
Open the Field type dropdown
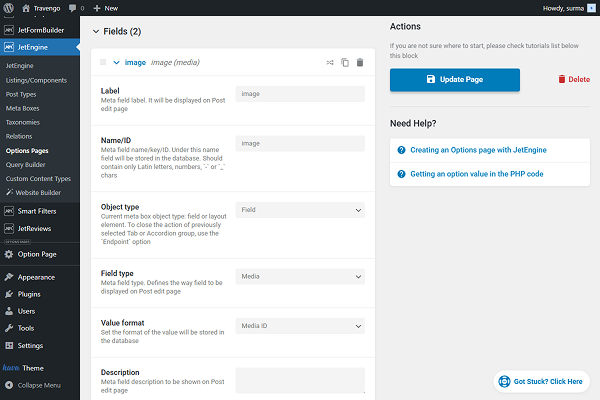click(300, 276)
